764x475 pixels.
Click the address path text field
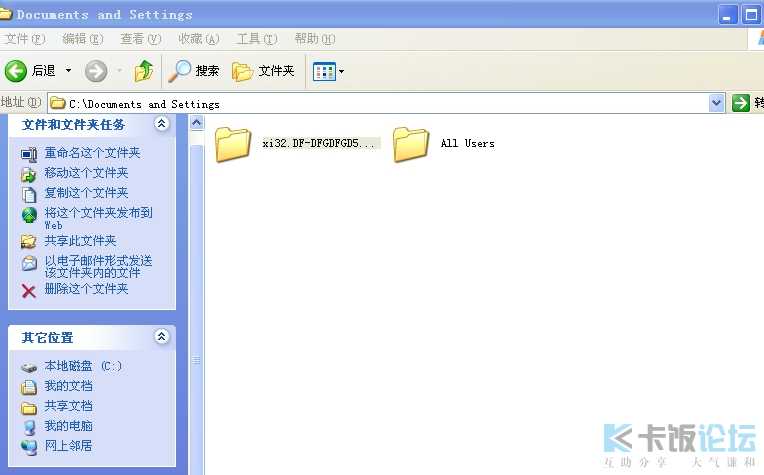click(378, 103)
